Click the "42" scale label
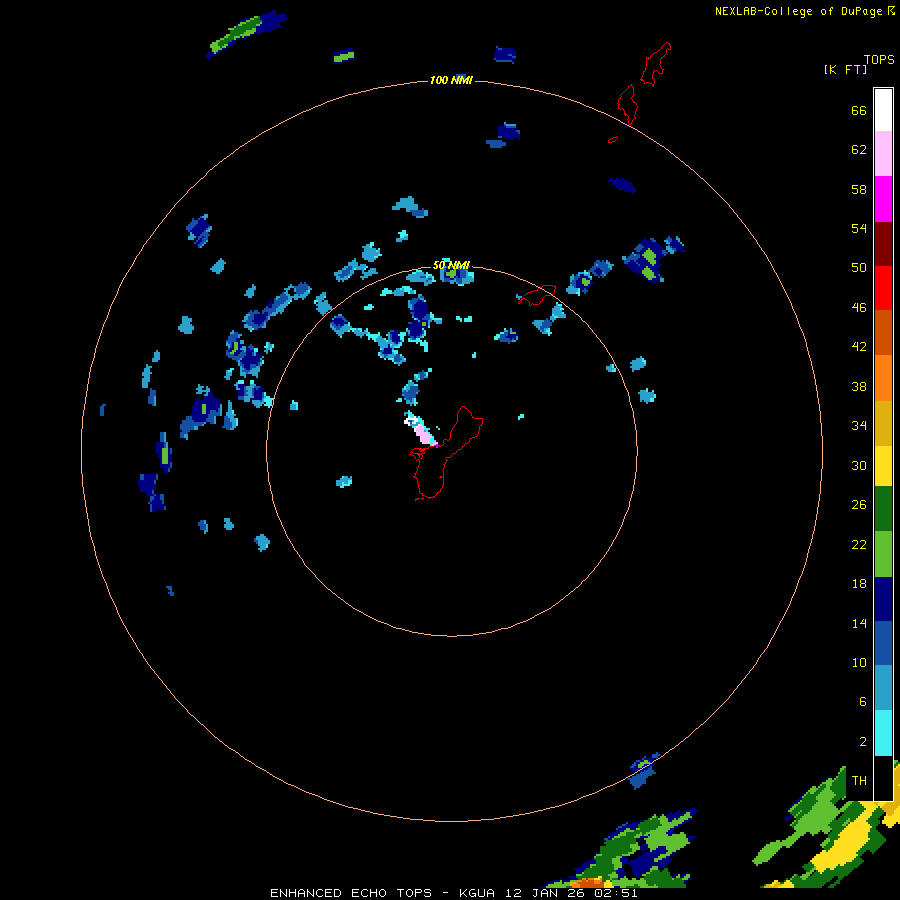The image size is (900, 900). [859, 347]
